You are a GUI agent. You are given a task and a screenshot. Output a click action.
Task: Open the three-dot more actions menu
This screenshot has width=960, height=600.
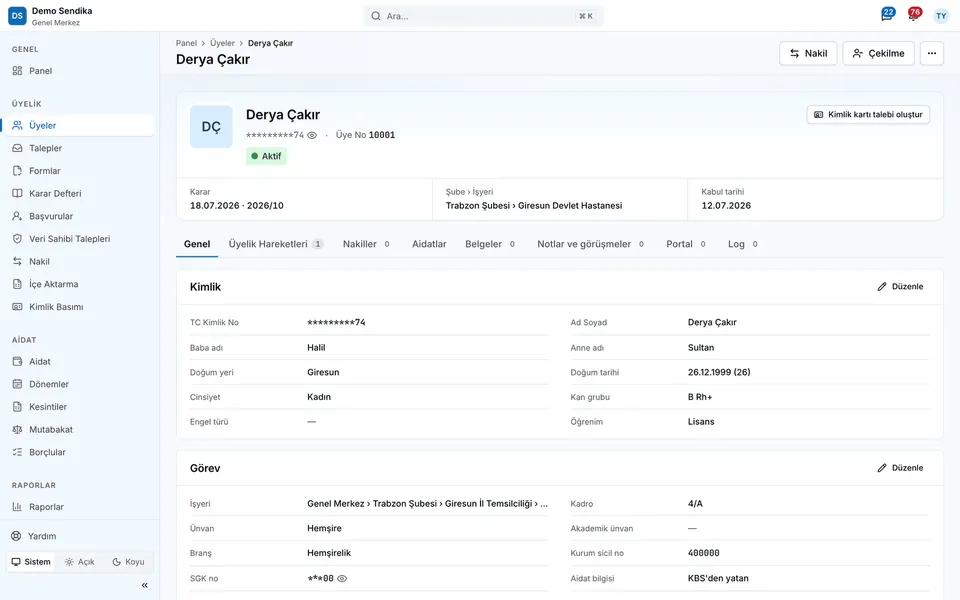[x=931, y=53]
